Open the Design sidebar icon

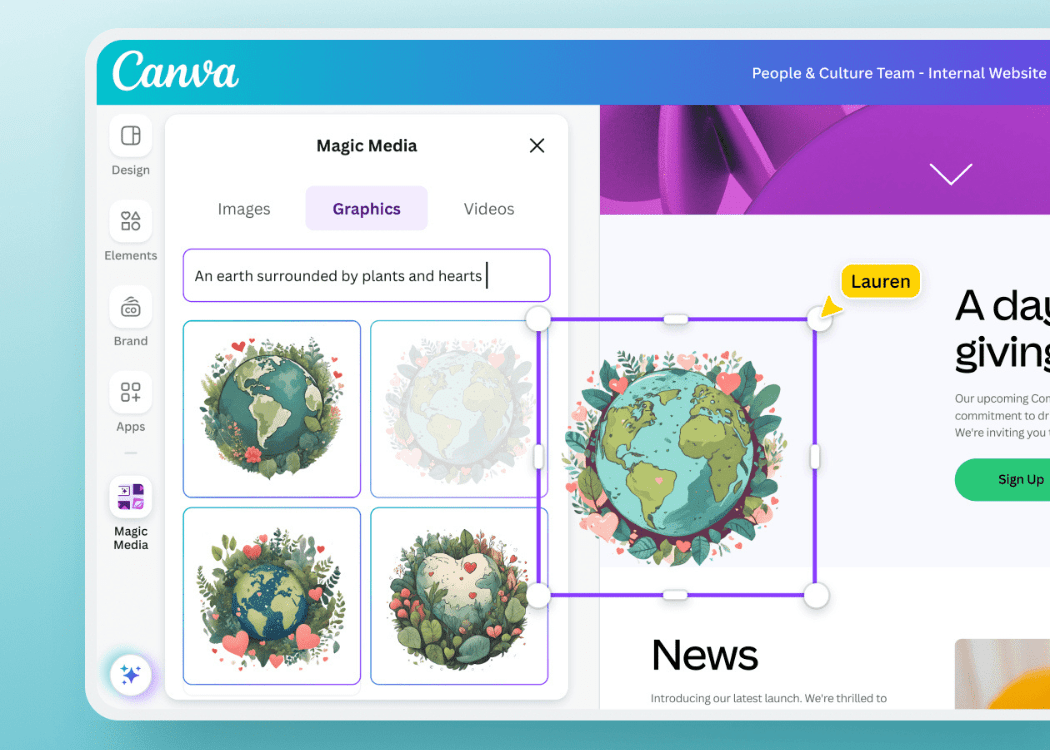pyautogui.click(x=131, y=136)
